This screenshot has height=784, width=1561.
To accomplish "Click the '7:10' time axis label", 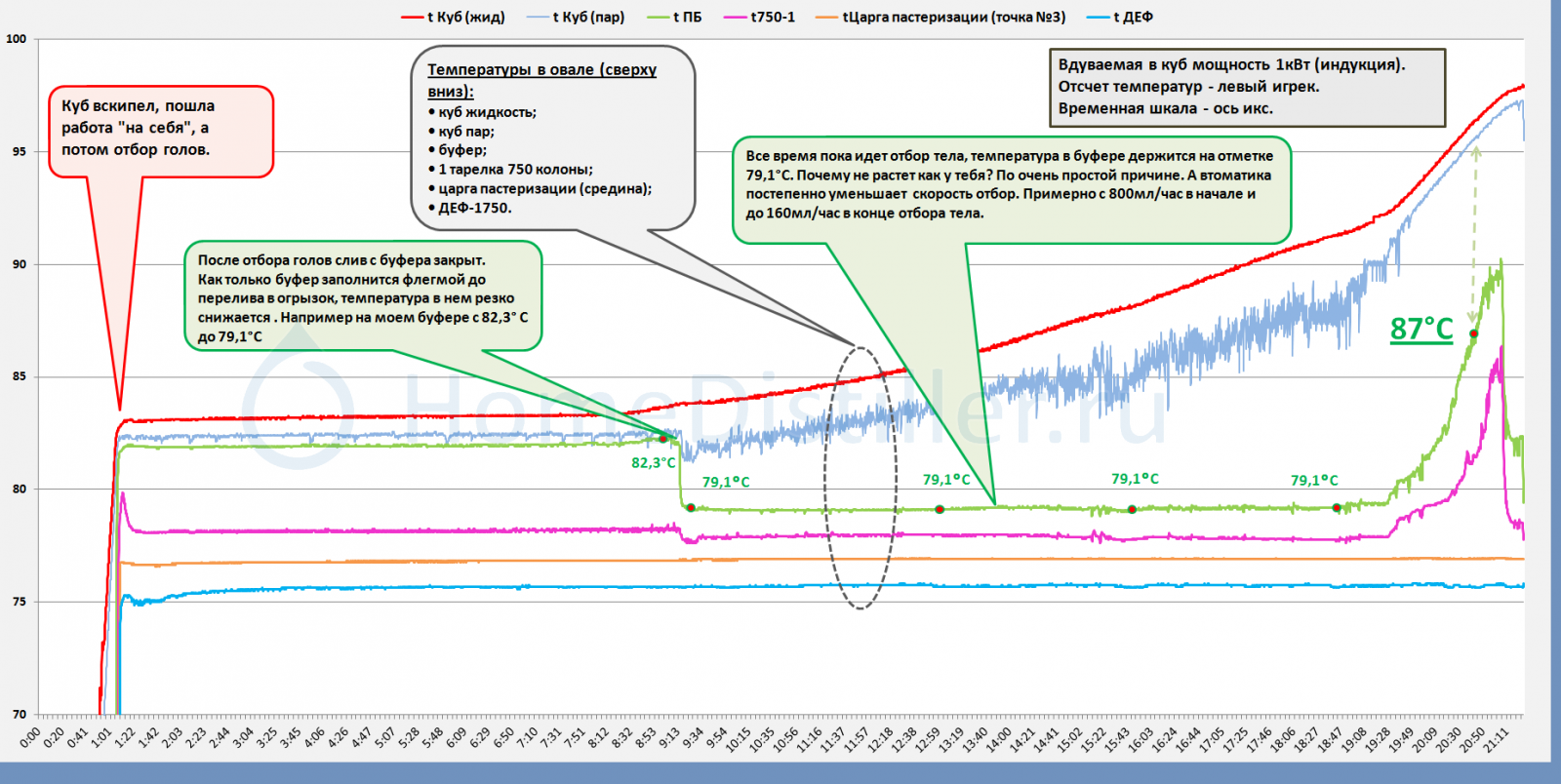I will 527,737.
